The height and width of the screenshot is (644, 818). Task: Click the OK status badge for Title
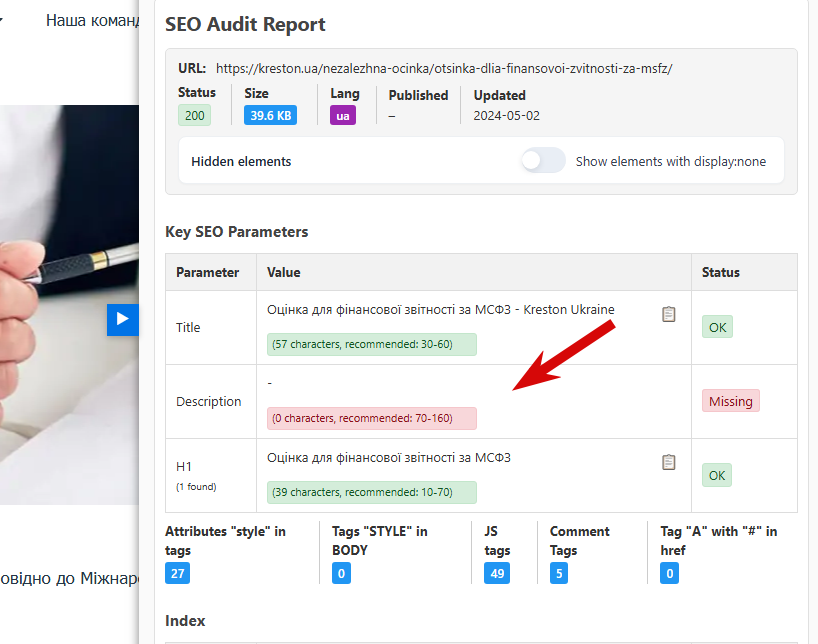click(717, 327)
